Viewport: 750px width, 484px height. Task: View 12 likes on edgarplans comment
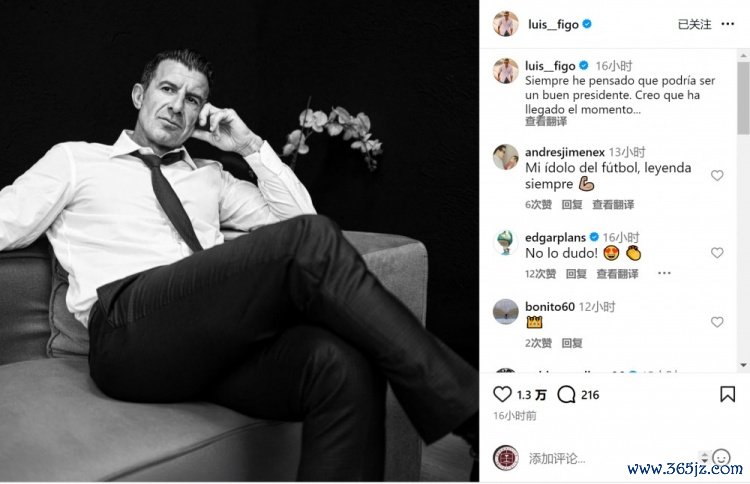tap(540, 273)
